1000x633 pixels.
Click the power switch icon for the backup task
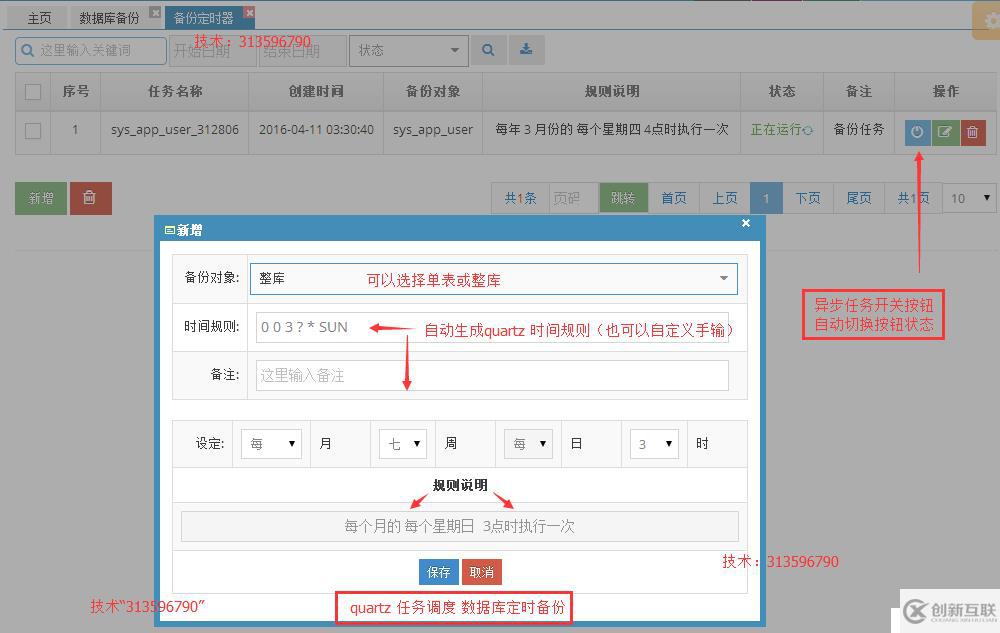(x=917, y=131)
